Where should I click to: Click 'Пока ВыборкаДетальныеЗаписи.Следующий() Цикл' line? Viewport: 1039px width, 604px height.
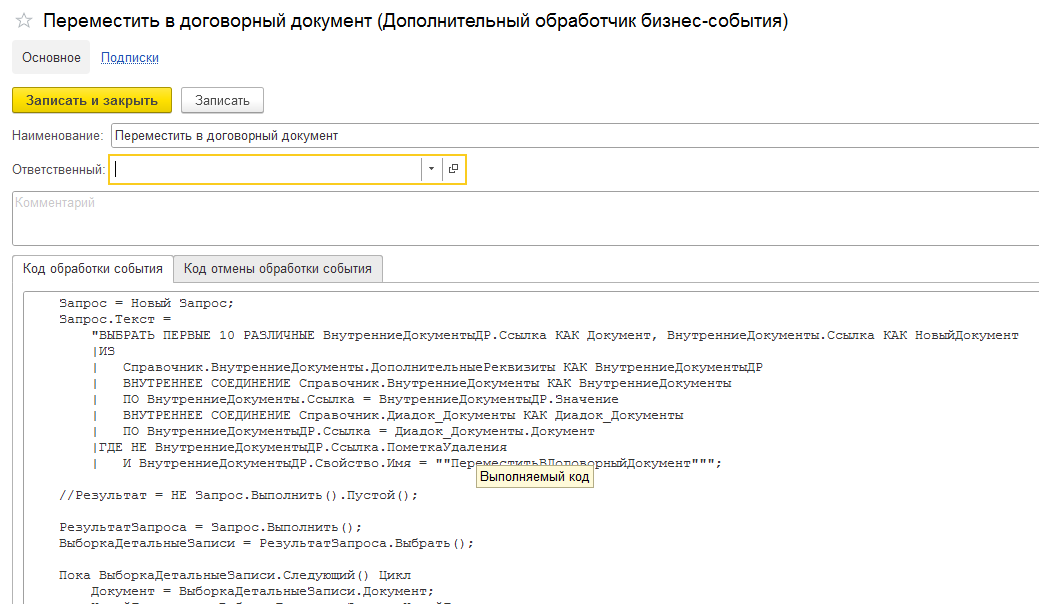click(235, 575)
